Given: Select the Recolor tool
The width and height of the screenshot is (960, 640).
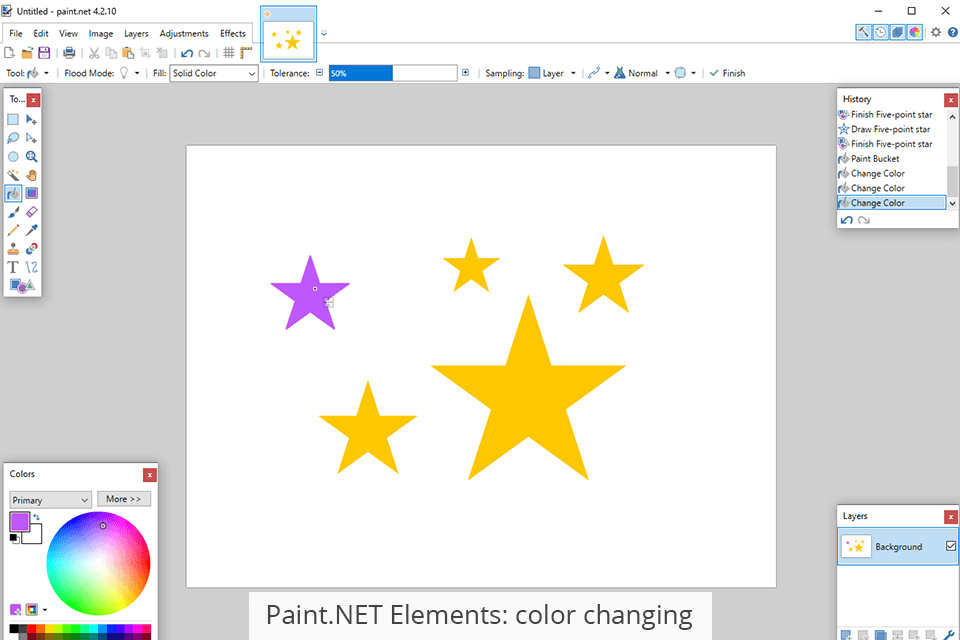Looking at the screenshot, I should pos(31,249).
